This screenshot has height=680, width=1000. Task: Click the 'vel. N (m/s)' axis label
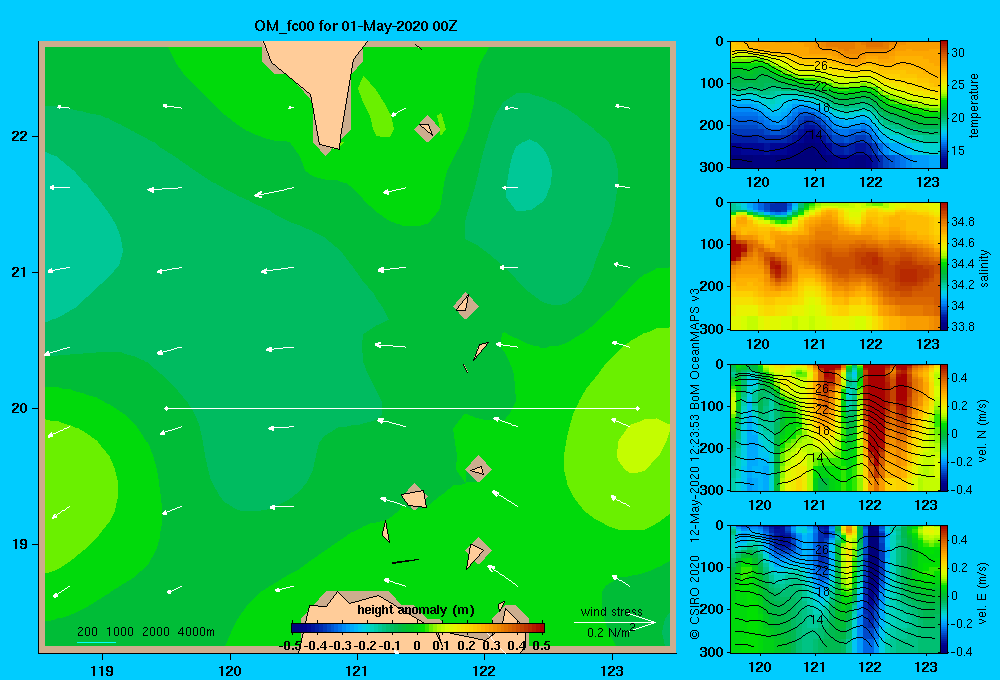982,431
